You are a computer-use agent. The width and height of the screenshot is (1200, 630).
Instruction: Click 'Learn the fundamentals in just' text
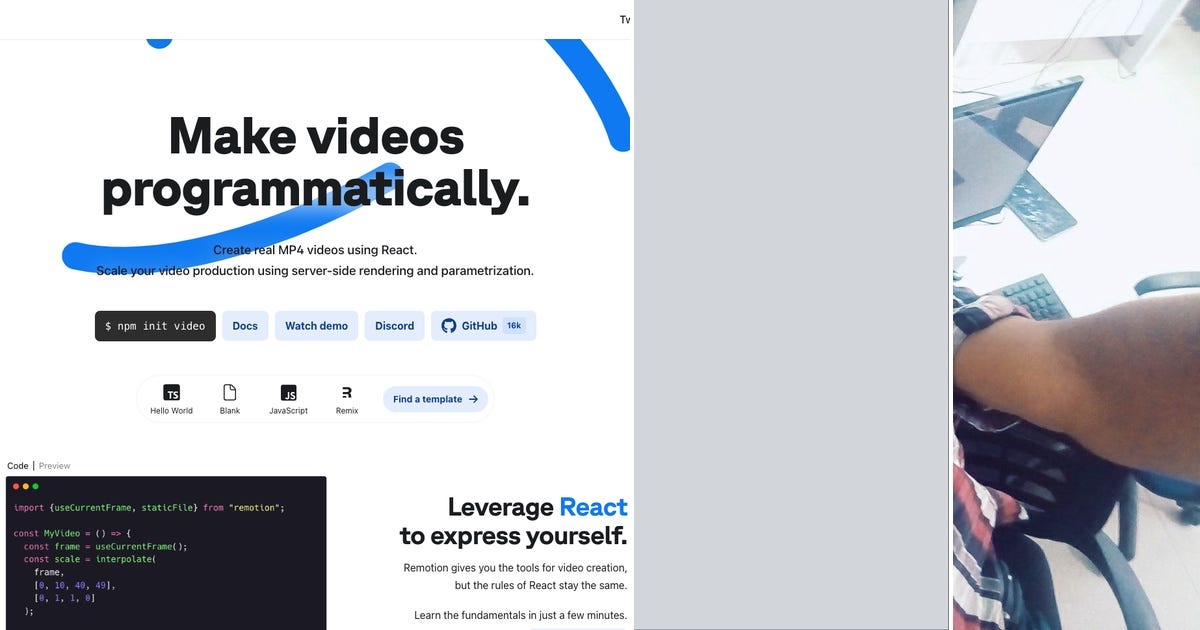[521, 616]
